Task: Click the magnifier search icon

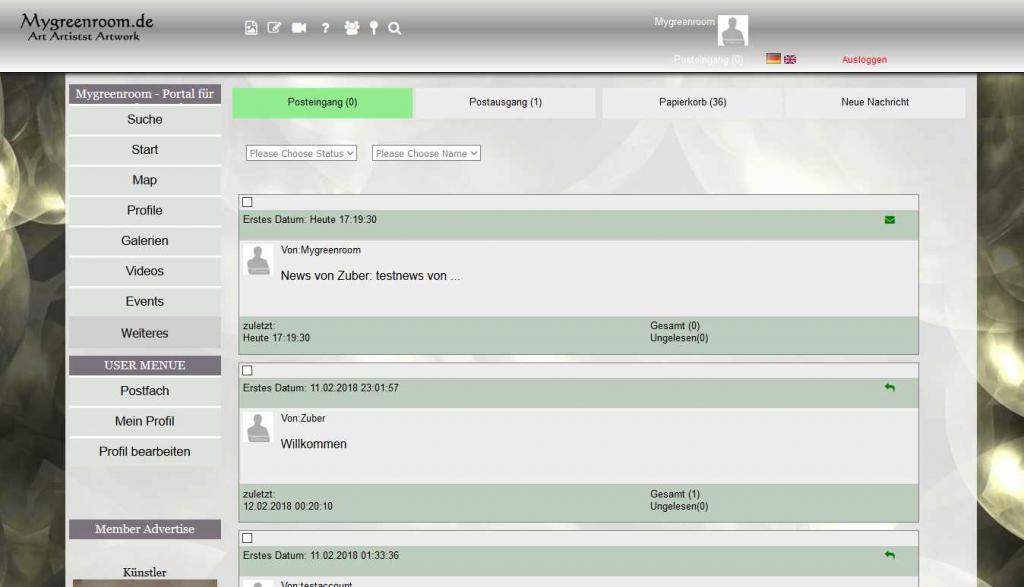Action: point(394,28)
